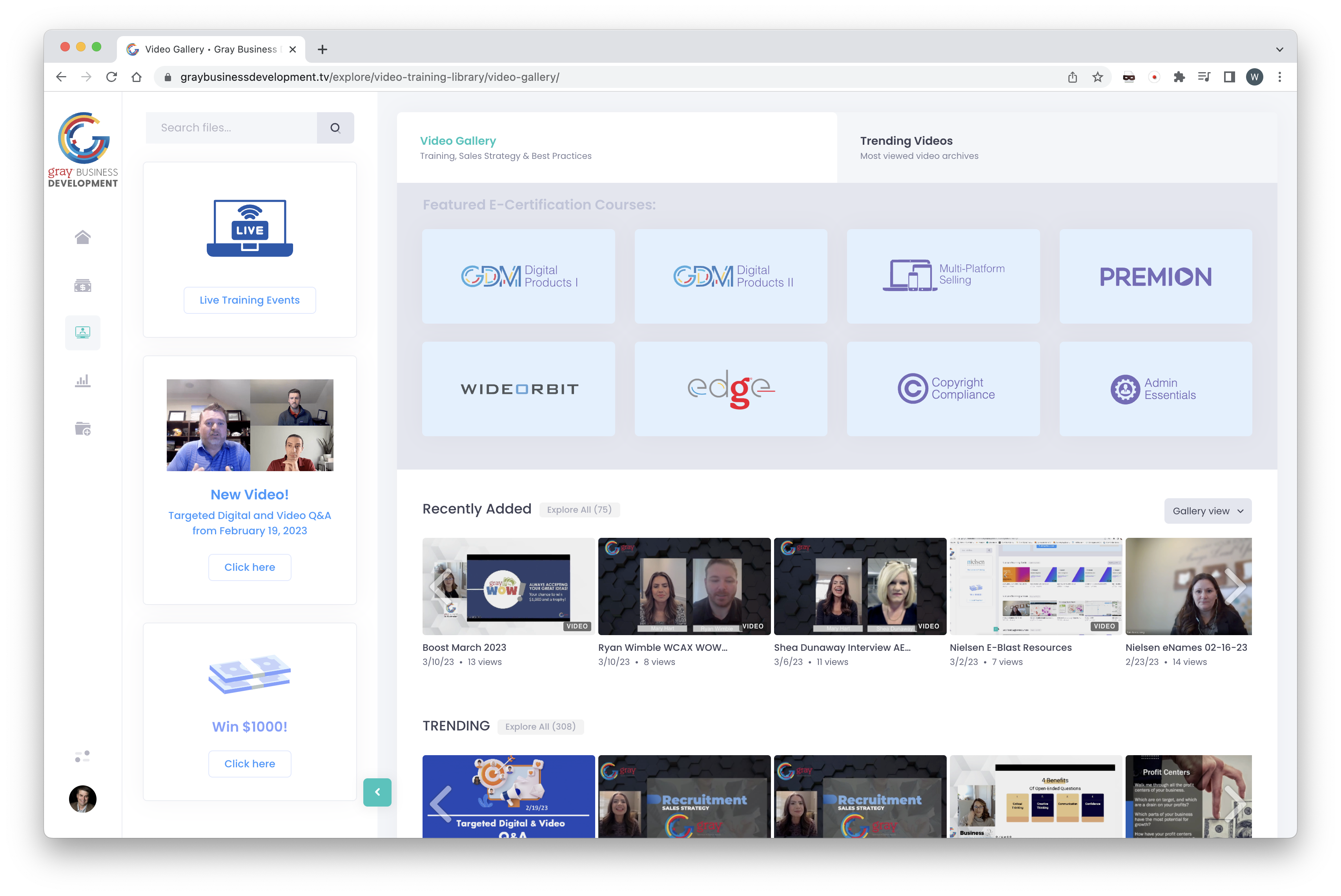This screenshot has width=1341, height=896.
Task: Click 'Click here' under Win $1000
Action: point(250,764)
